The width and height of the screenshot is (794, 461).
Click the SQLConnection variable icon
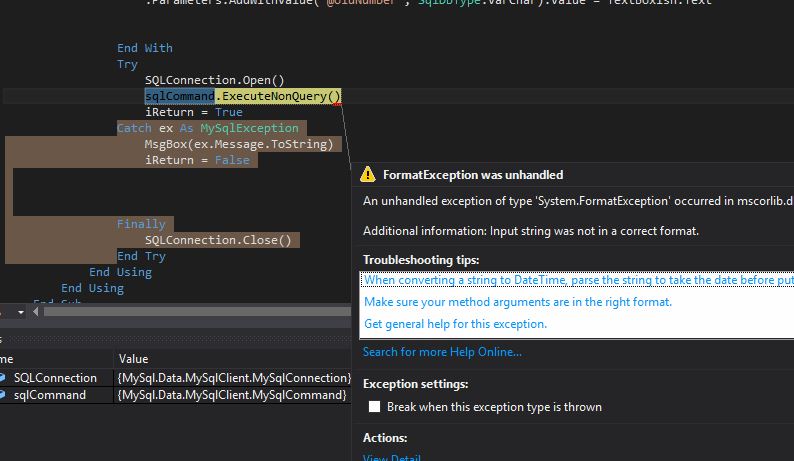pyautogui.click(x=3, y=377)
